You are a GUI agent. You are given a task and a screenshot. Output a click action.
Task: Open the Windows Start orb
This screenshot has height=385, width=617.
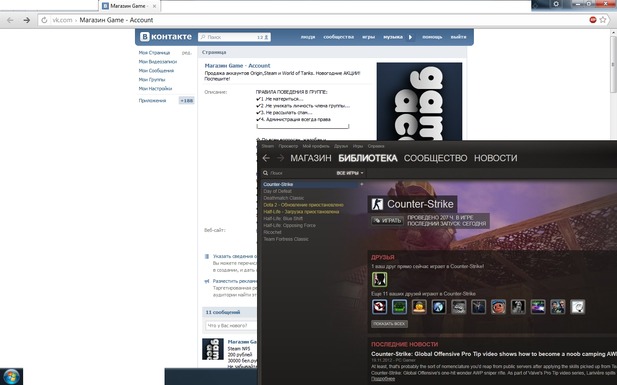click(x=11, y=377)
